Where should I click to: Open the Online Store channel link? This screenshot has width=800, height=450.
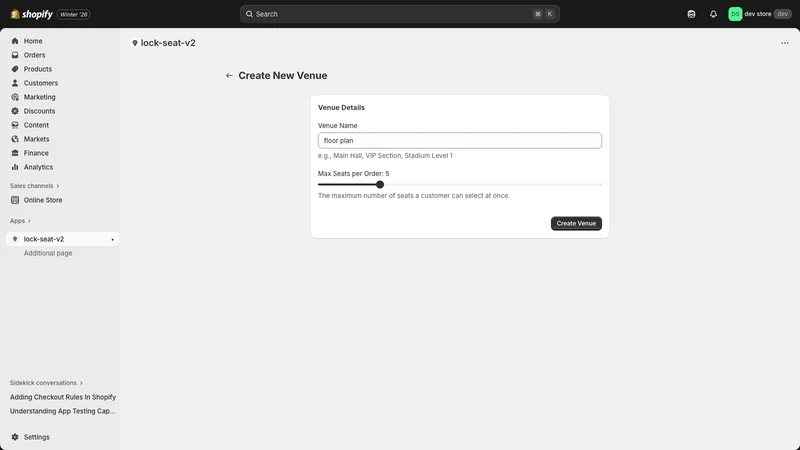click(43, 200)
